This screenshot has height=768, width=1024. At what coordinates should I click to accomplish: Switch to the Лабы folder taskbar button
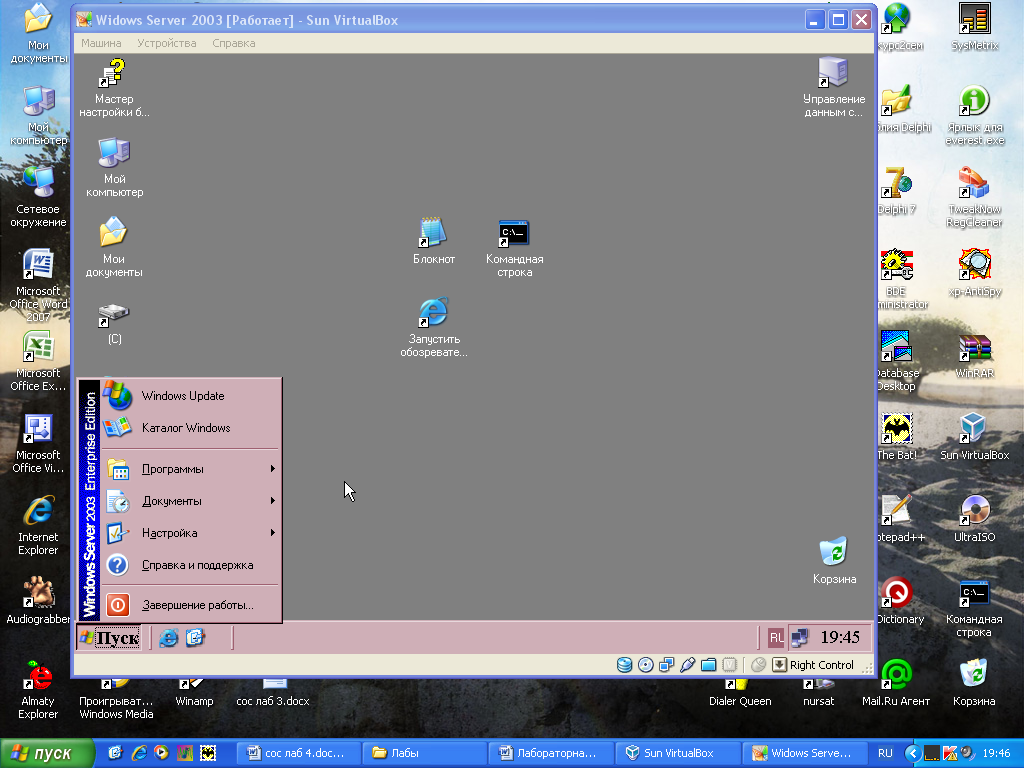point(424,753)
